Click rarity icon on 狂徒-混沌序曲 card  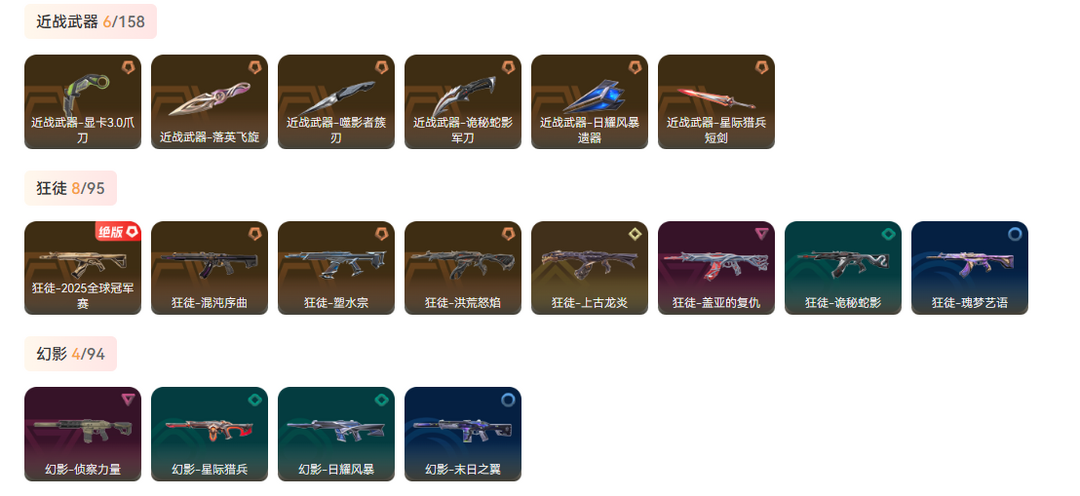[255, 234]
